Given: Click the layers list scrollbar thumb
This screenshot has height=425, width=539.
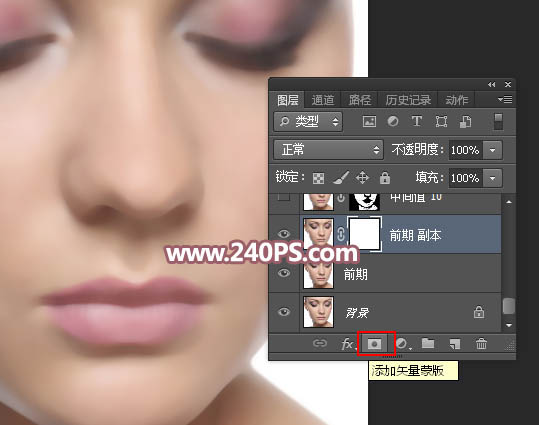Looking at the screenshot, I should coord(508,306).
